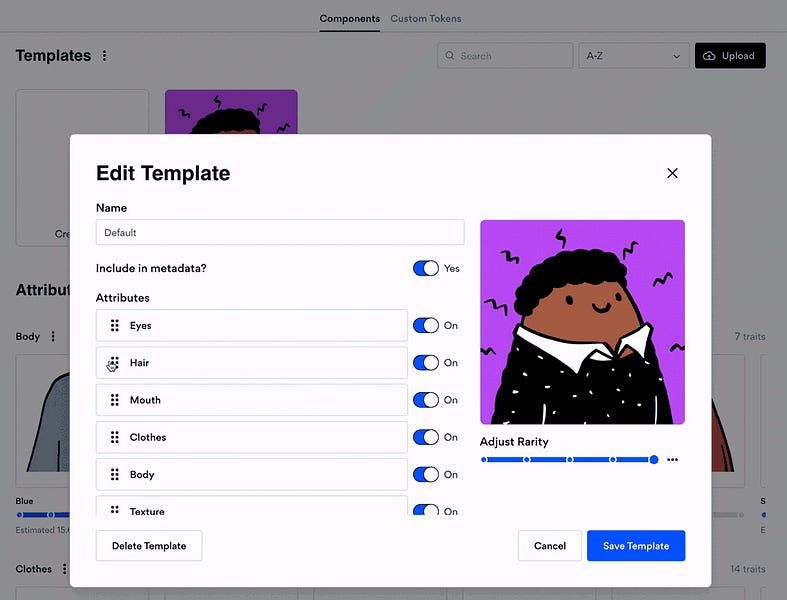787x600 pixels.
Task: Open the three-dot menu next to rarity slider
Action: pos(672,460)
